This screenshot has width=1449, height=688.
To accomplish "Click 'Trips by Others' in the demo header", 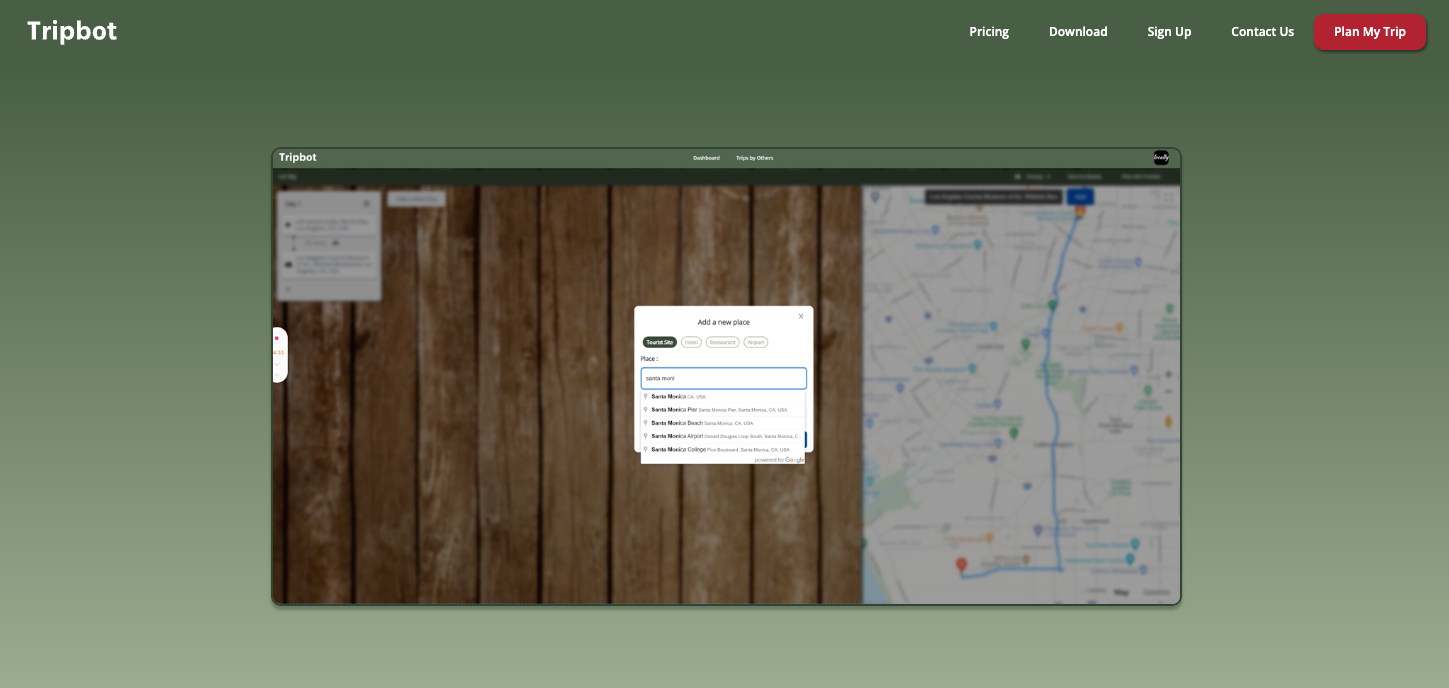I will [x=755, y=158].
